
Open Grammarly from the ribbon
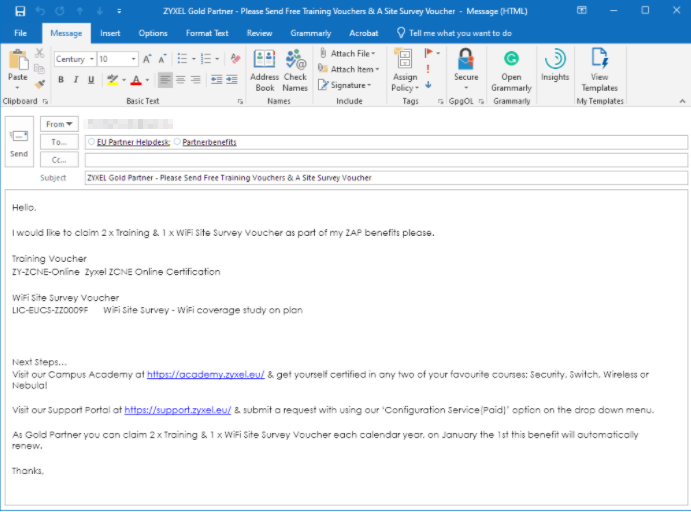[x=511, y=71]
